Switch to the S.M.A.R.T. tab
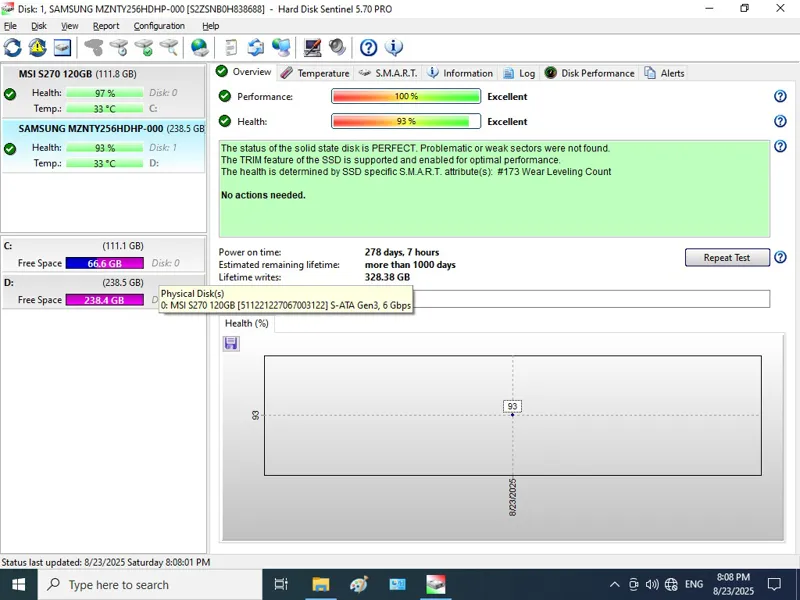The height and width of the screenshot is (600, 800). pyautogui.click(x=388, y=73)
